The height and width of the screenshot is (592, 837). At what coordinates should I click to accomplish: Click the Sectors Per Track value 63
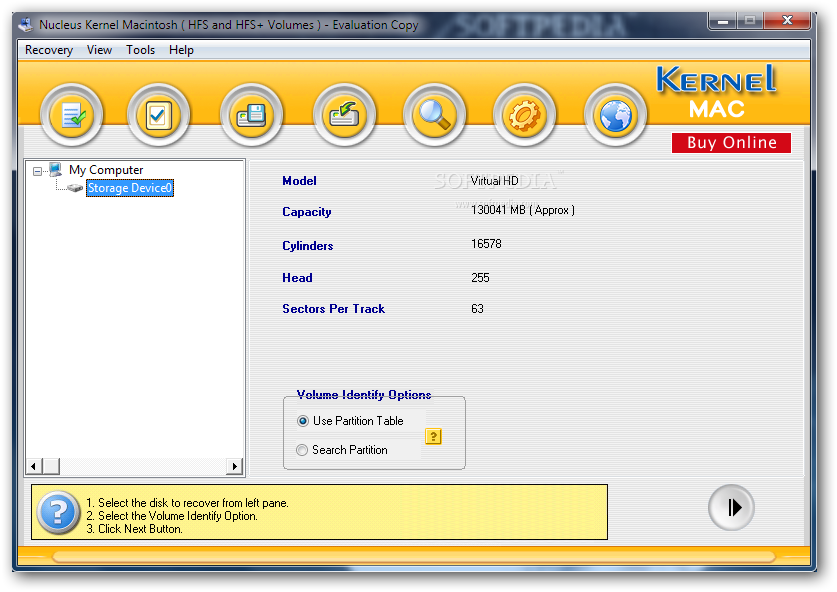pyautogui.click(x=477, y=309)
